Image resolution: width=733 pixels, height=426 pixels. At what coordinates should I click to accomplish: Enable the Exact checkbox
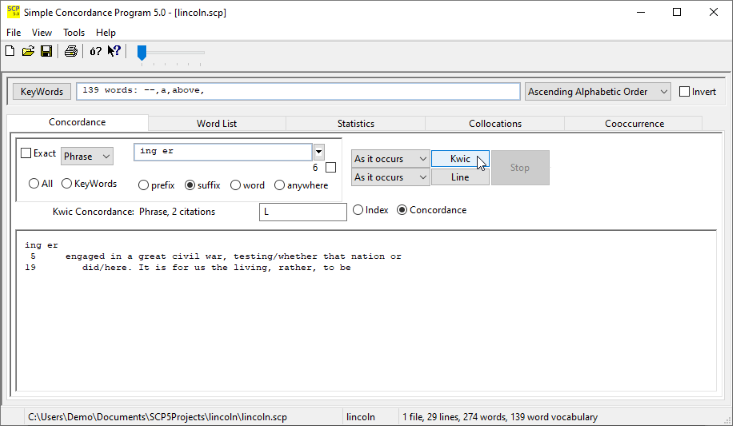(27, 154)
